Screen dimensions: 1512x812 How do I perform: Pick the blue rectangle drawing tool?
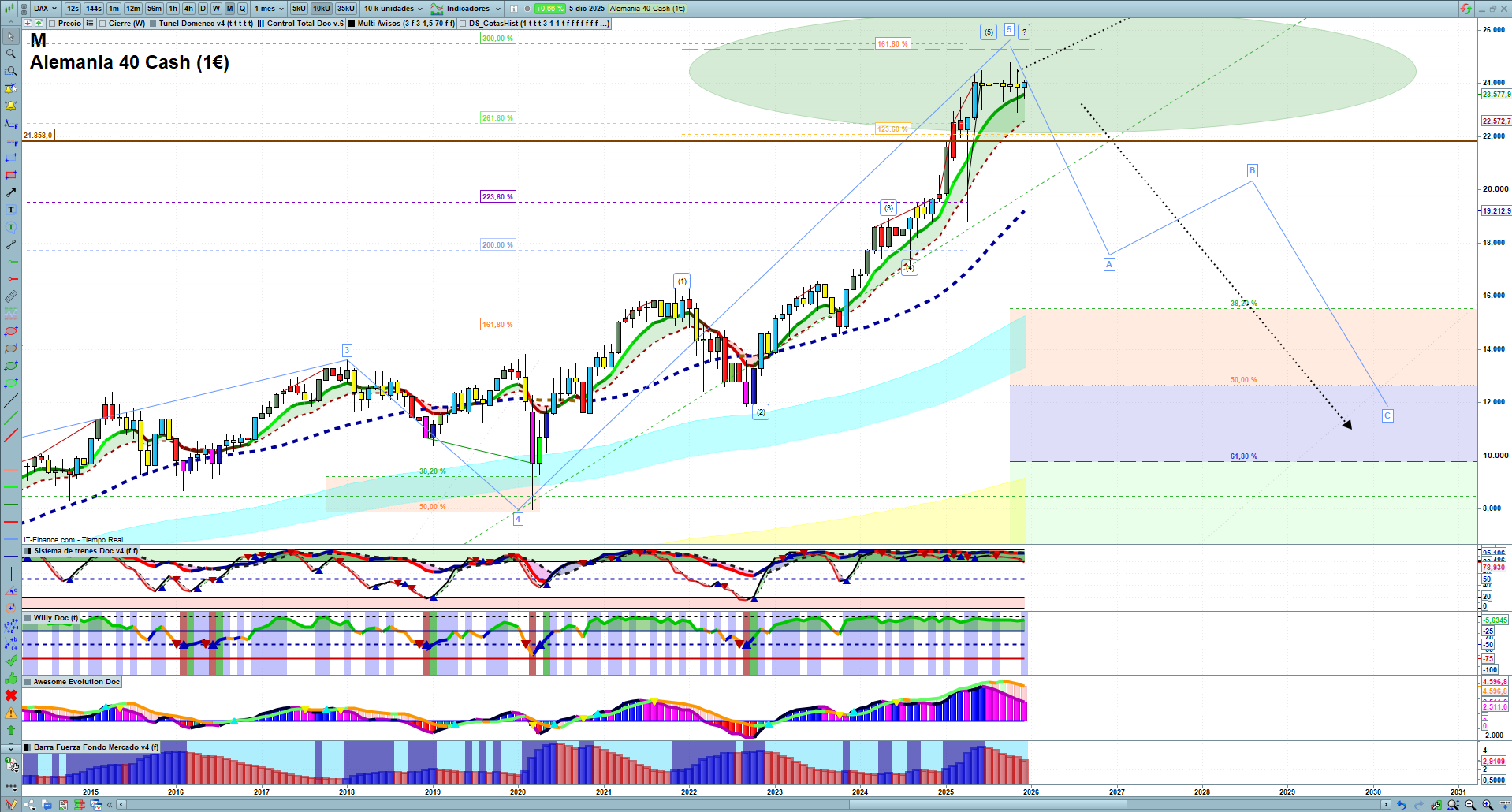[x=11, y=158]
